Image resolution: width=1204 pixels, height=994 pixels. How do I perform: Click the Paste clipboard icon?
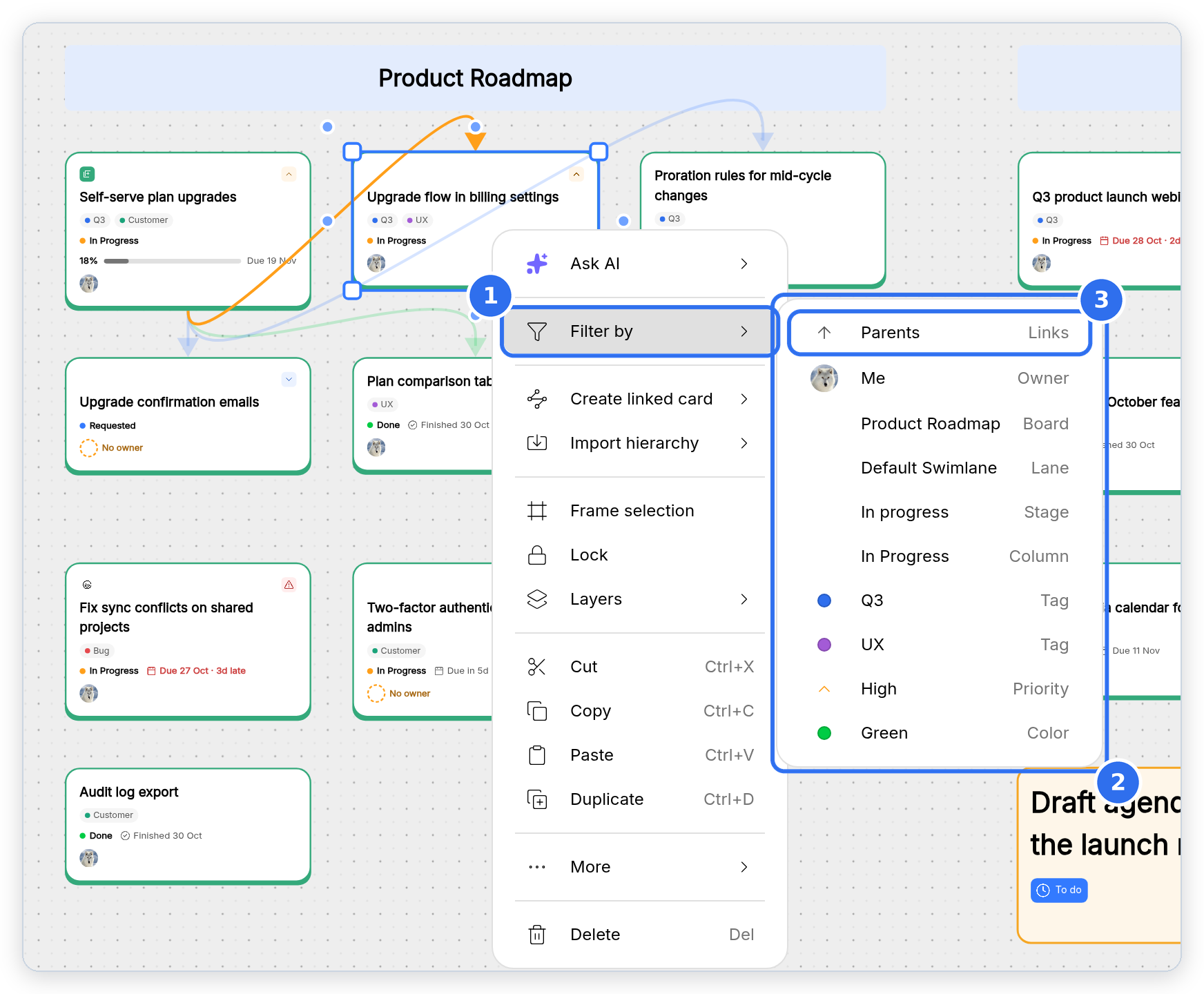pyautogui.click(x=537, y=755)
